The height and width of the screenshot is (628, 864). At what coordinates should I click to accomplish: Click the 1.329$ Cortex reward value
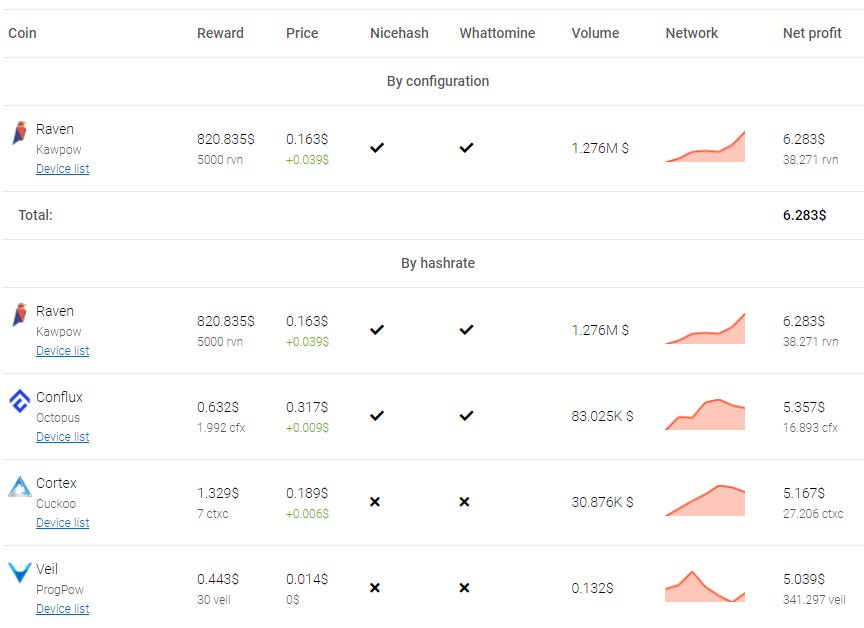(x=218, y=493)
